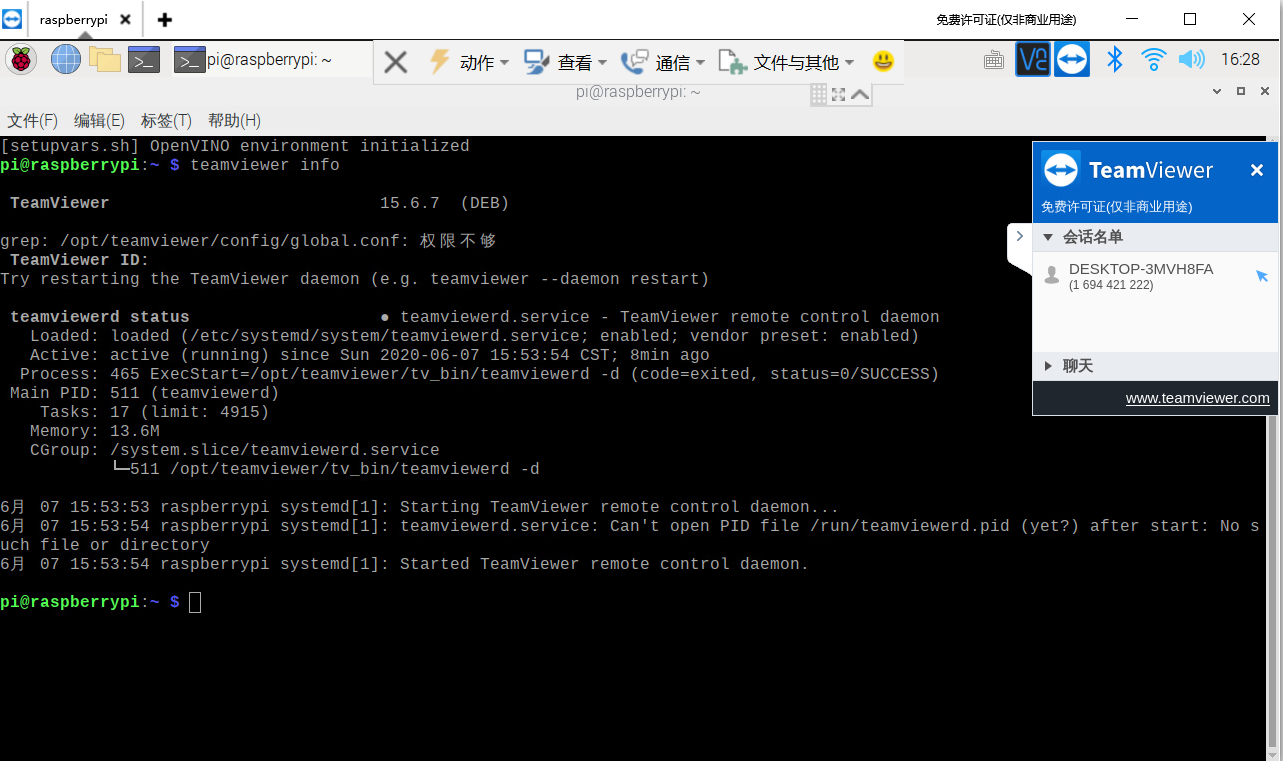
Task: Minimize the terminal window with down chevron
Action: pos(1217,91)
